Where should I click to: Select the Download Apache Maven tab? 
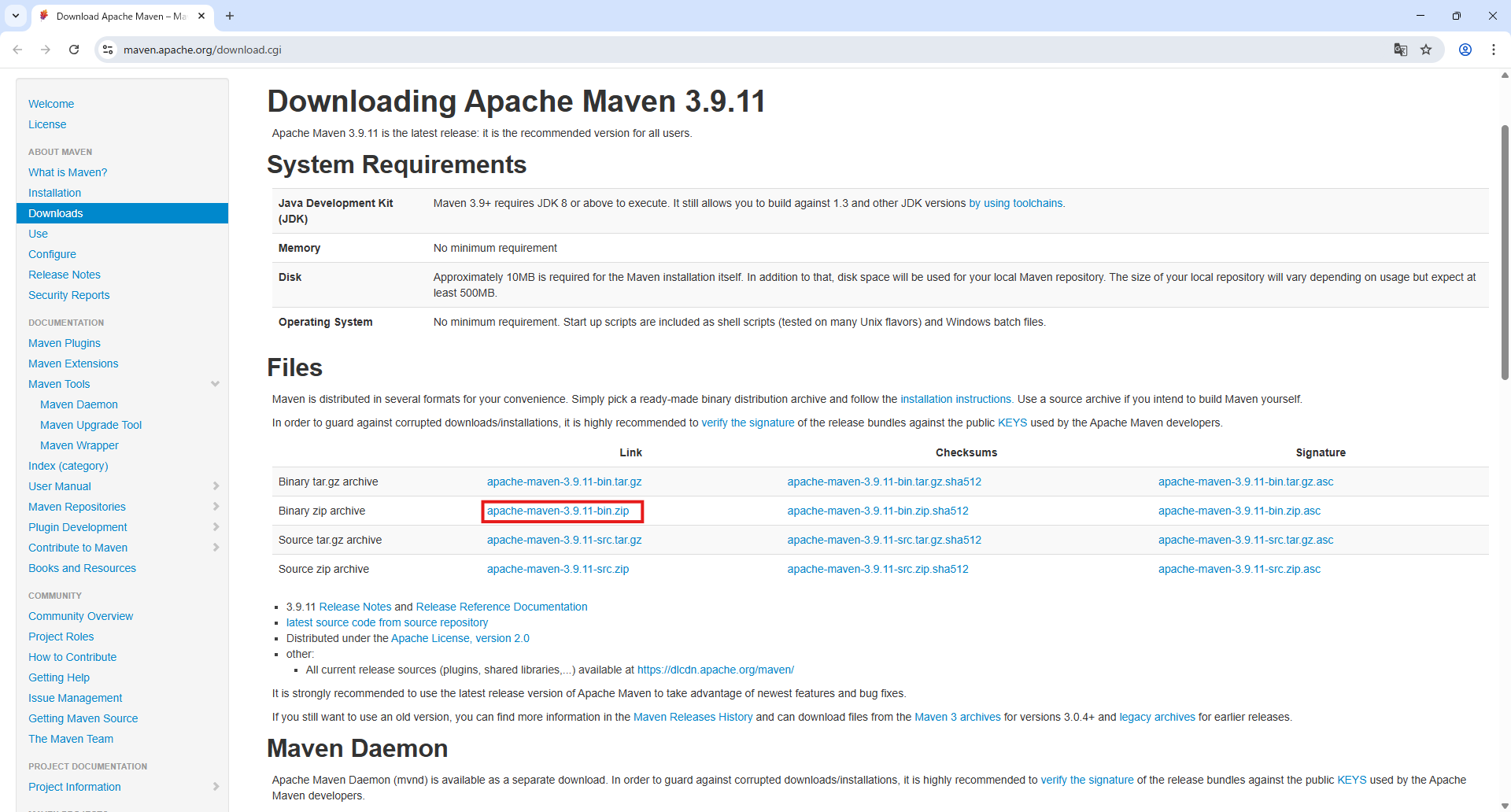pyautogui.click(x=122, y=16)
